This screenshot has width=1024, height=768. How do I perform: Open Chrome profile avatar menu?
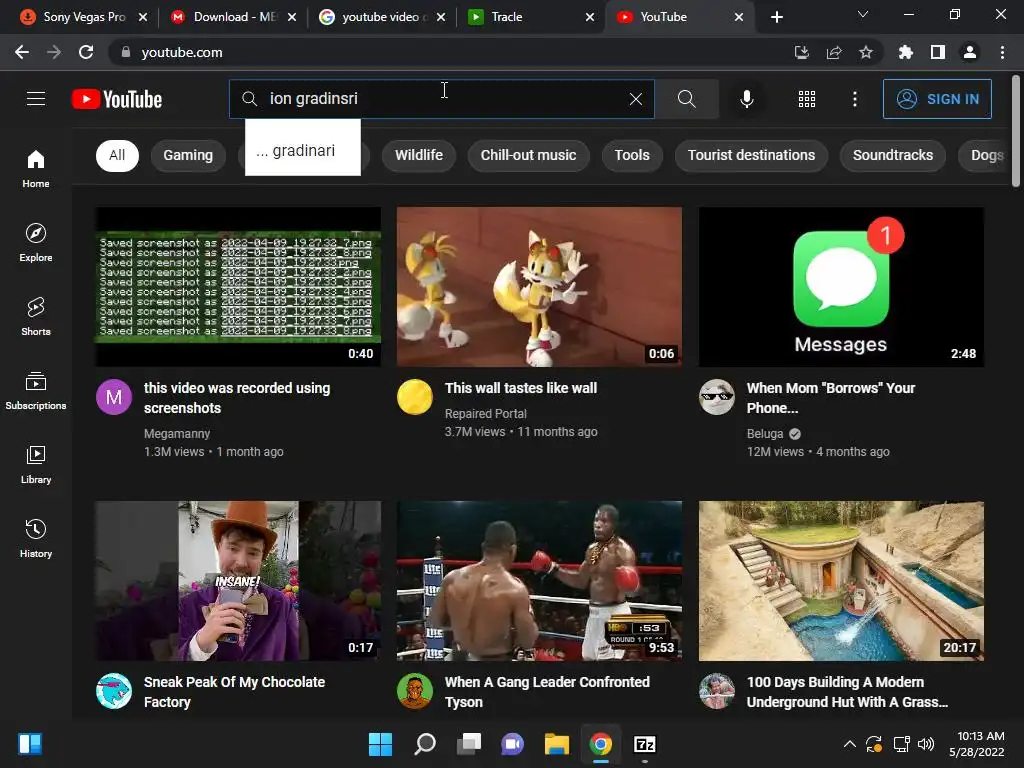click(x=970, y=52)
